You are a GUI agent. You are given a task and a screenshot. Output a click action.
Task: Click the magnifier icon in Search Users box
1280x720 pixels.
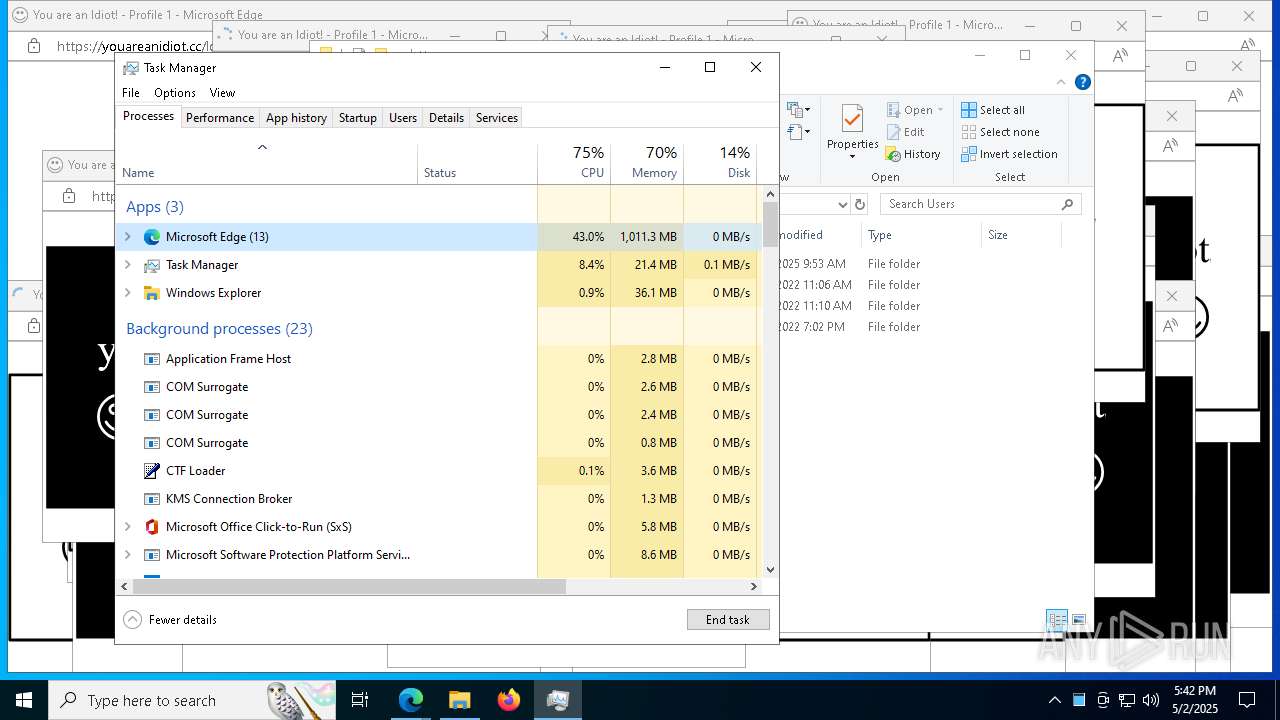1067,204
